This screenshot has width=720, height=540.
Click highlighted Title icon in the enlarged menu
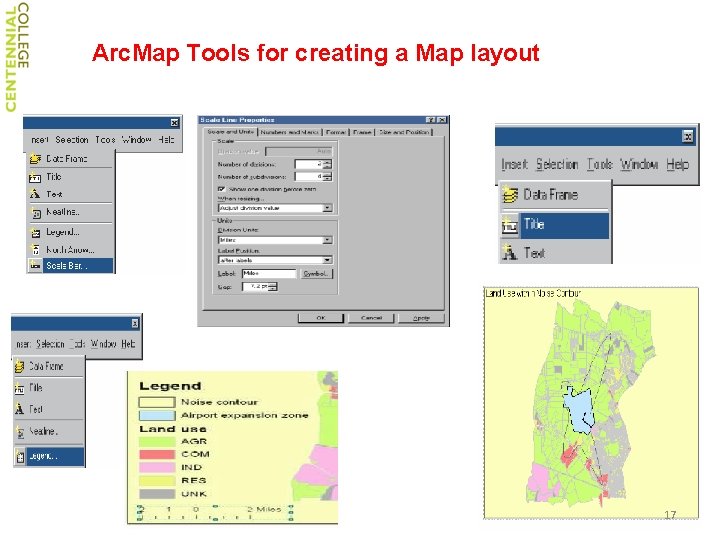coord(510,225)
